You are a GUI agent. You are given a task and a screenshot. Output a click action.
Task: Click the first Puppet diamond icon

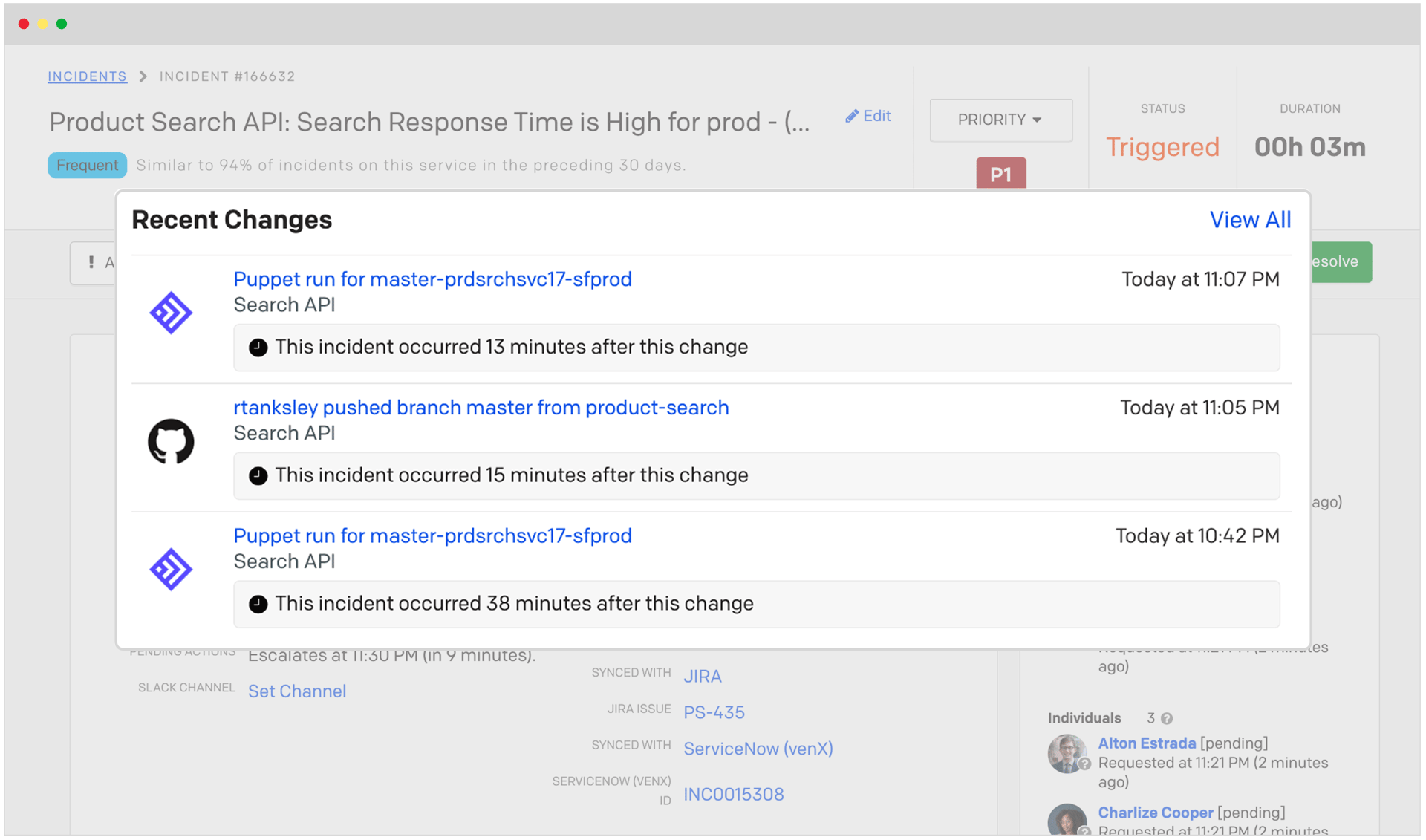coord(171,313)
